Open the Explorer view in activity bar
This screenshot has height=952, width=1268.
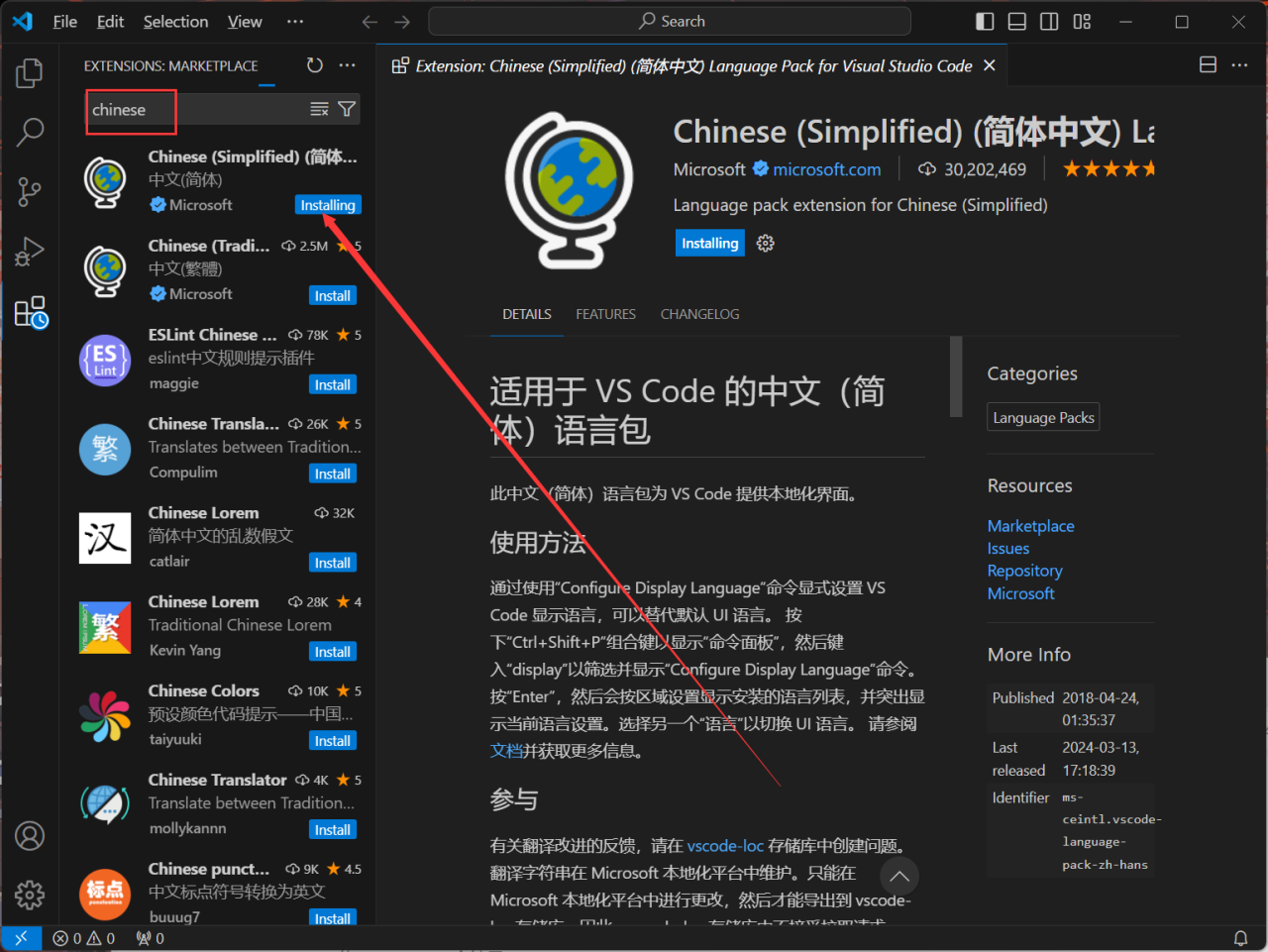click(x=30, y=72)
